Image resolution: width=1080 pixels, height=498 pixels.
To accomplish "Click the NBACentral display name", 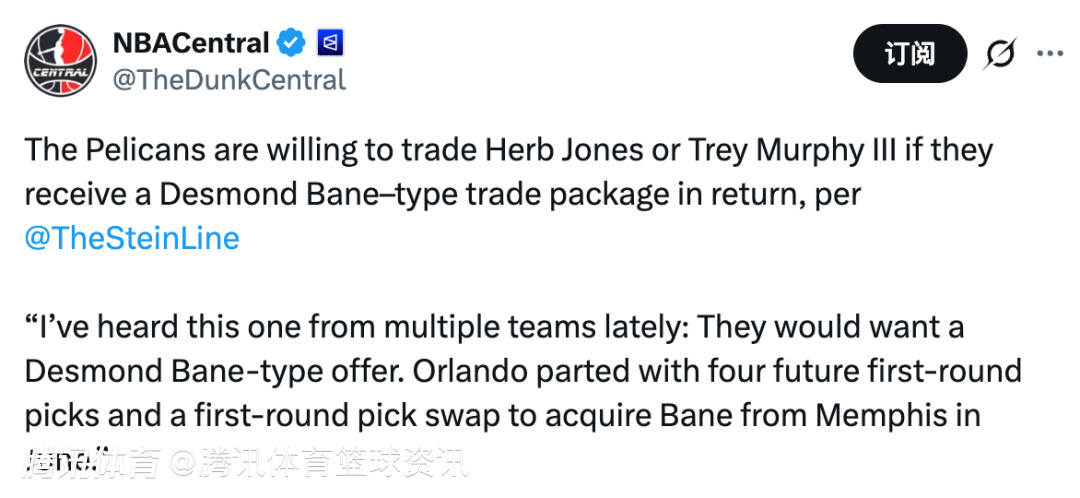I will [x=191, y=43].
